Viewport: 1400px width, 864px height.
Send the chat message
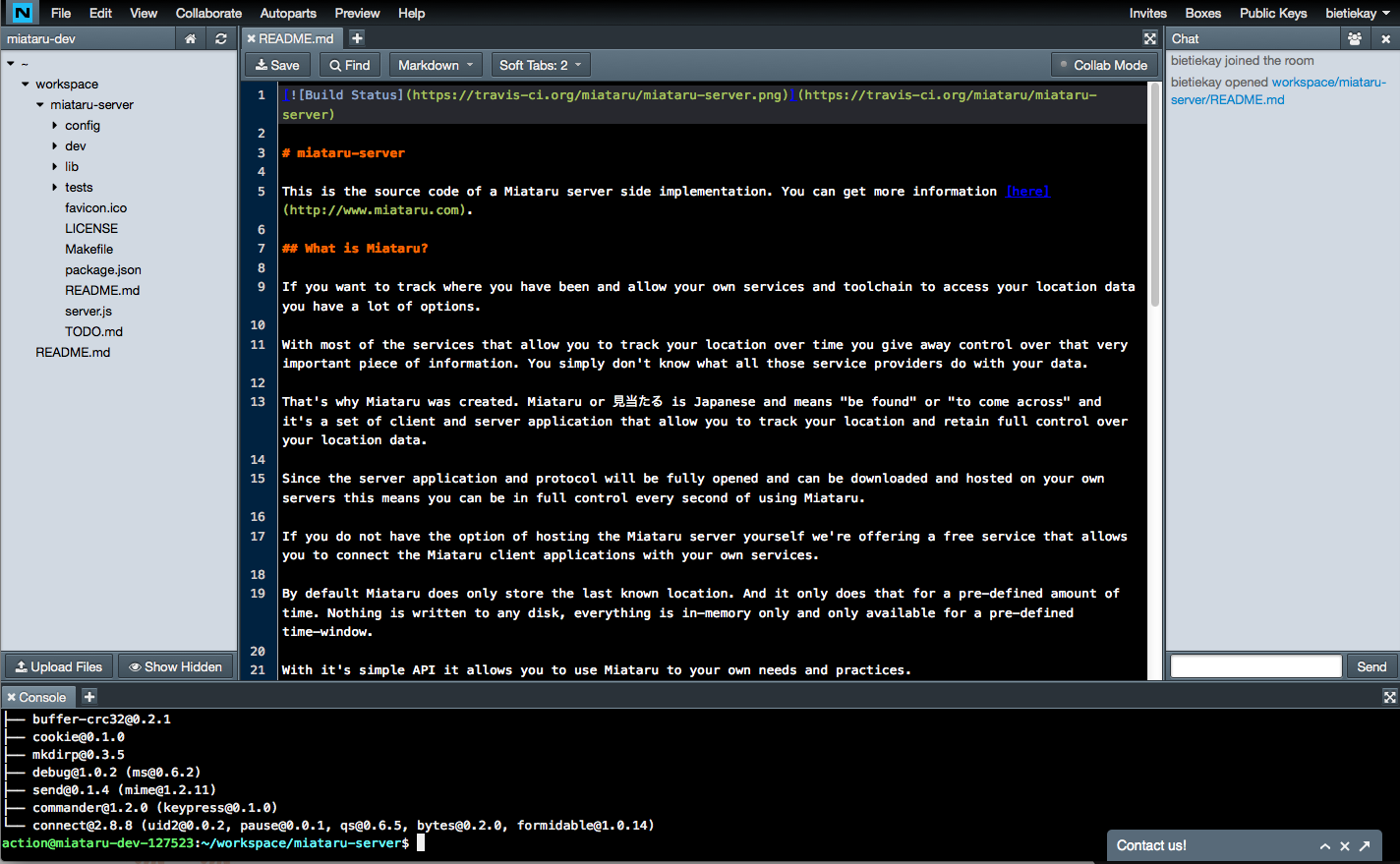coord(1371,666)
